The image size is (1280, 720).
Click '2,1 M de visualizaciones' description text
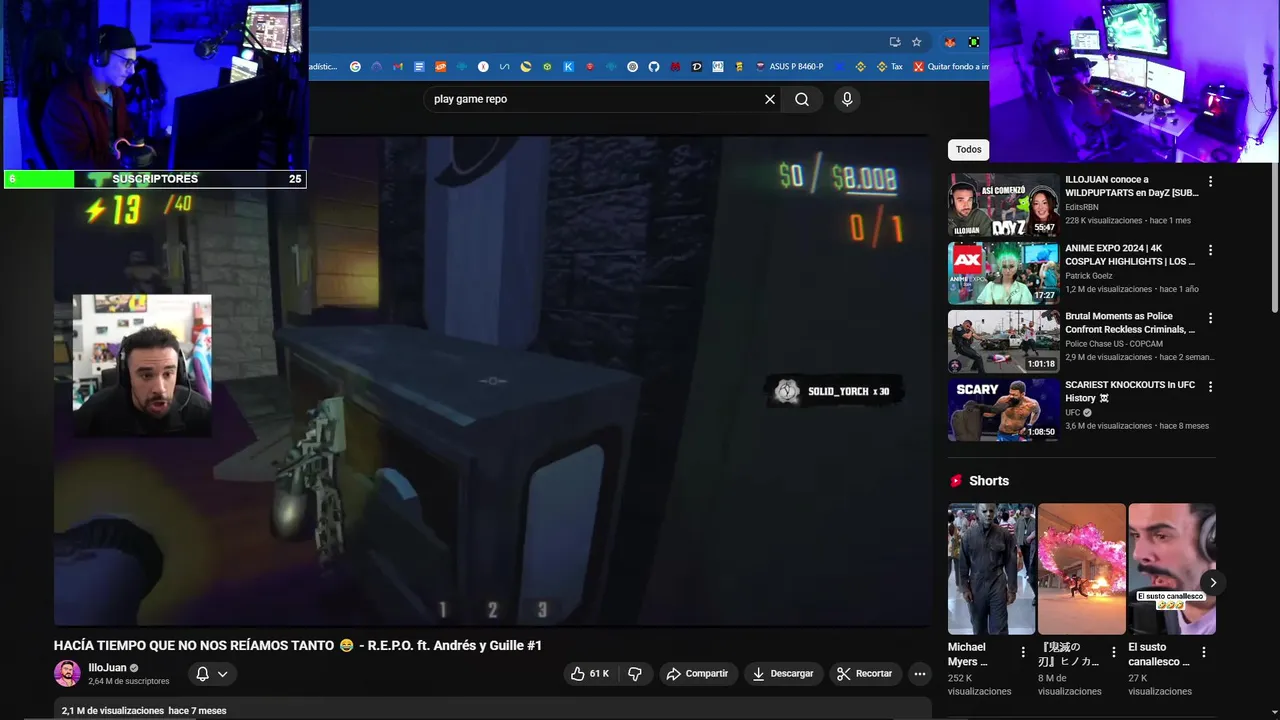113,711
